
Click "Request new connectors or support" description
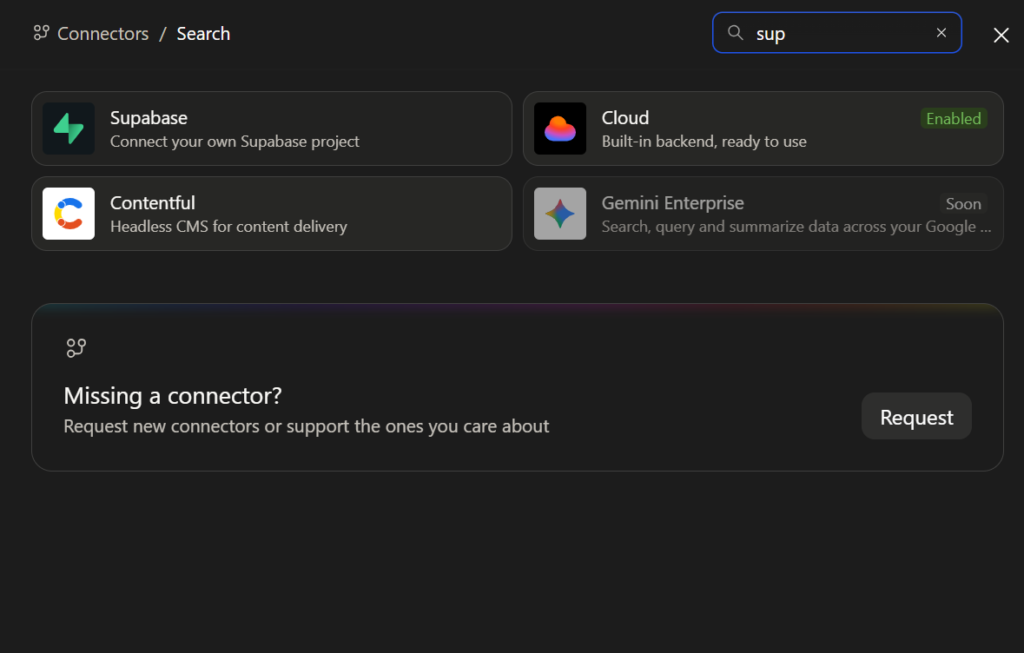click(x=306, y=426)
